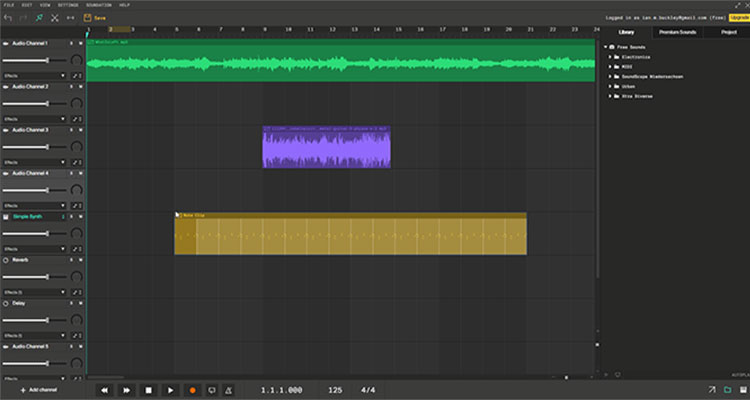Click the rewind transport button

[x=104, y=390]
